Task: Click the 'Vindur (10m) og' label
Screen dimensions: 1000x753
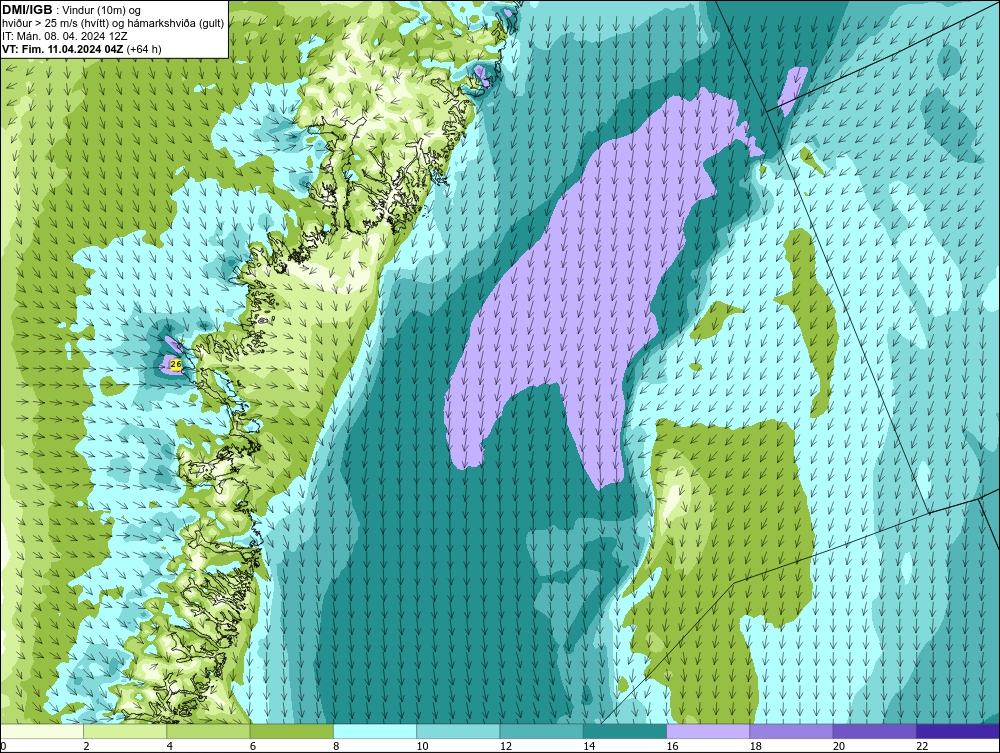Action: coord(102,10)
